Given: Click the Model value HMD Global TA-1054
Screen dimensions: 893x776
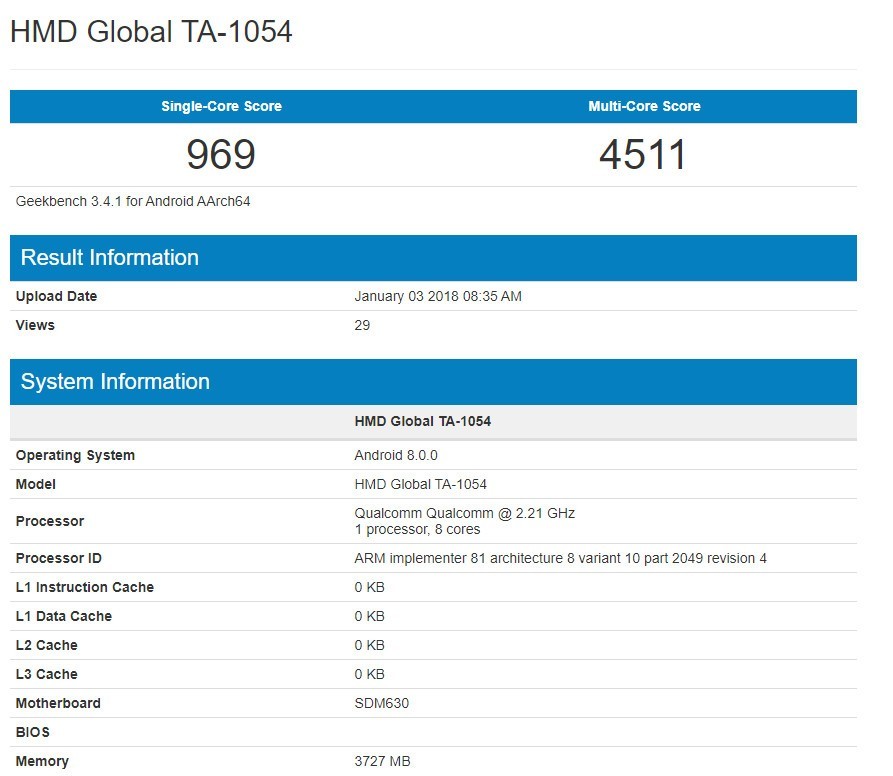Looking at the screenshot, I should point(421,484).
